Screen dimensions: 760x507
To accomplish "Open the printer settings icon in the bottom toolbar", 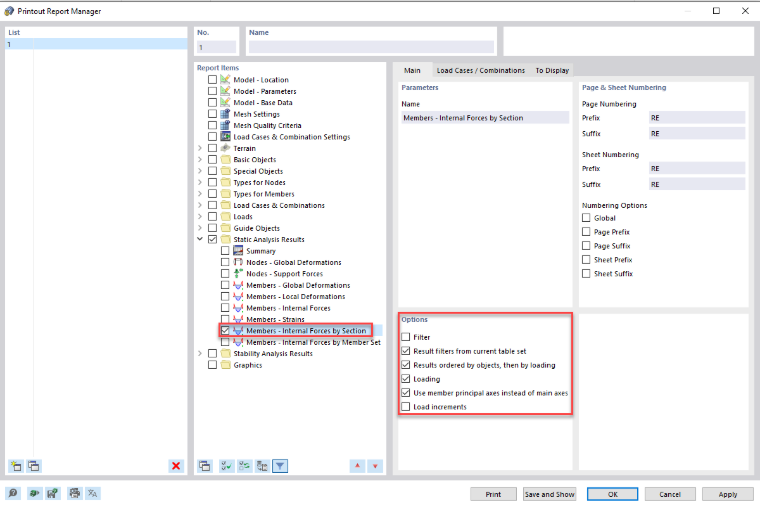I will click(74, 493).
